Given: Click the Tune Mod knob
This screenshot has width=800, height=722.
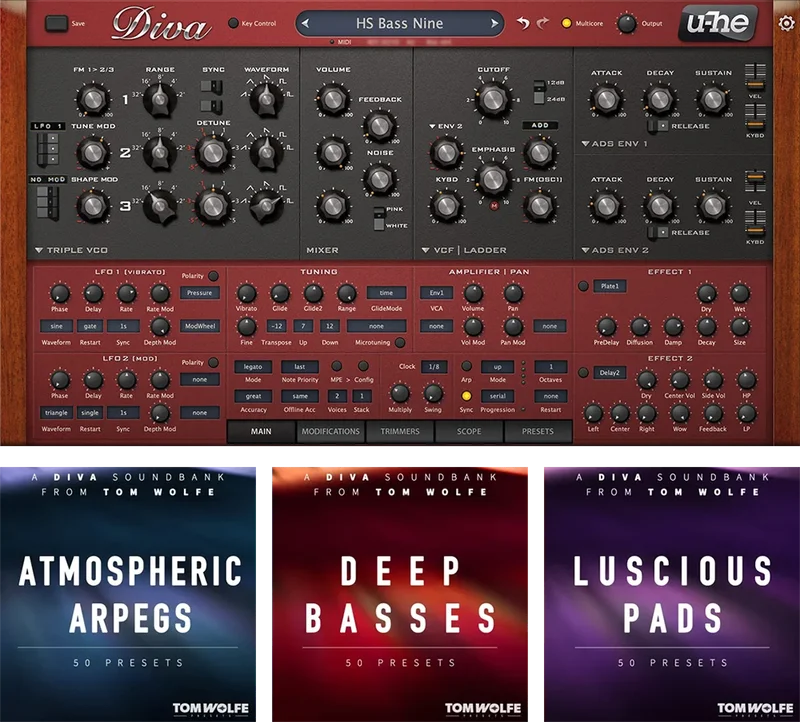Looking at the screenshot, I should pyautogui.click(x=93, y=152).
